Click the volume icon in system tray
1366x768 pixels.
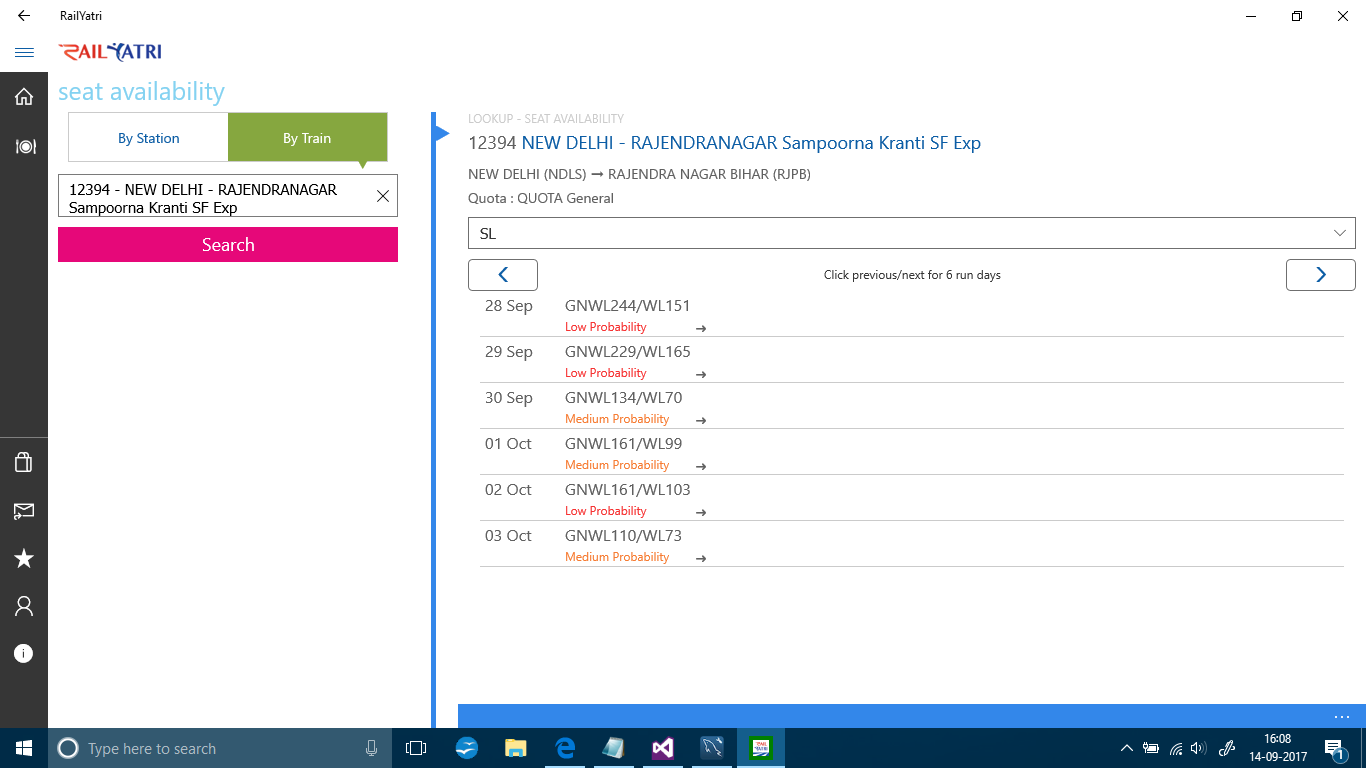pyautogui.click(x=1198, y=748)
